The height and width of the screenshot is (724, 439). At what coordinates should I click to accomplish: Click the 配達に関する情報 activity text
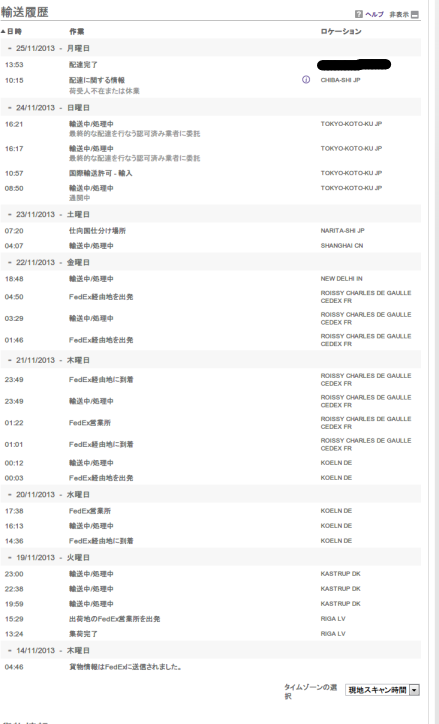point(97,80)
